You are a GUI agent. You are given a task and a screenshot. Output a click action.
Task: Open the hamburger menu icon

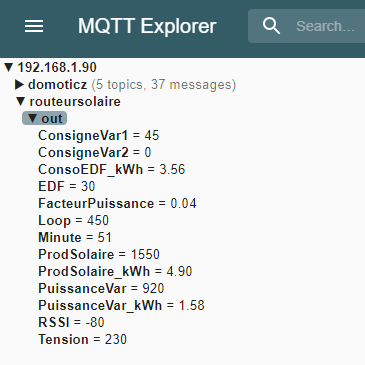[34, 26]
